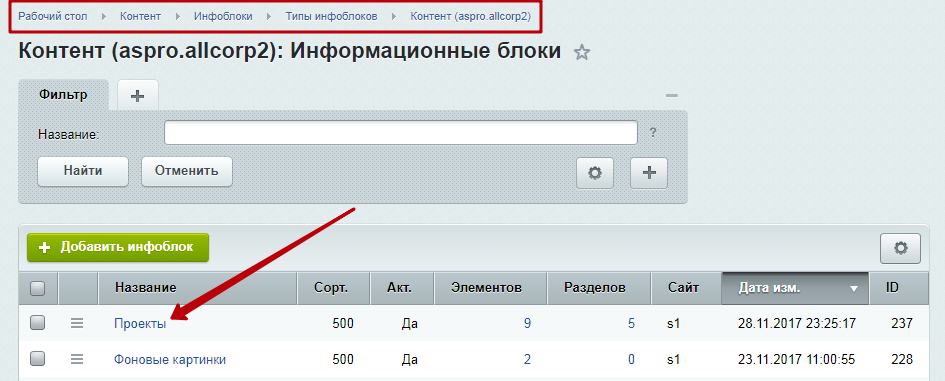Open row actions menu for Фоновые картинки
This screenshot has height=381, width=945.
(x=77, y=359)
